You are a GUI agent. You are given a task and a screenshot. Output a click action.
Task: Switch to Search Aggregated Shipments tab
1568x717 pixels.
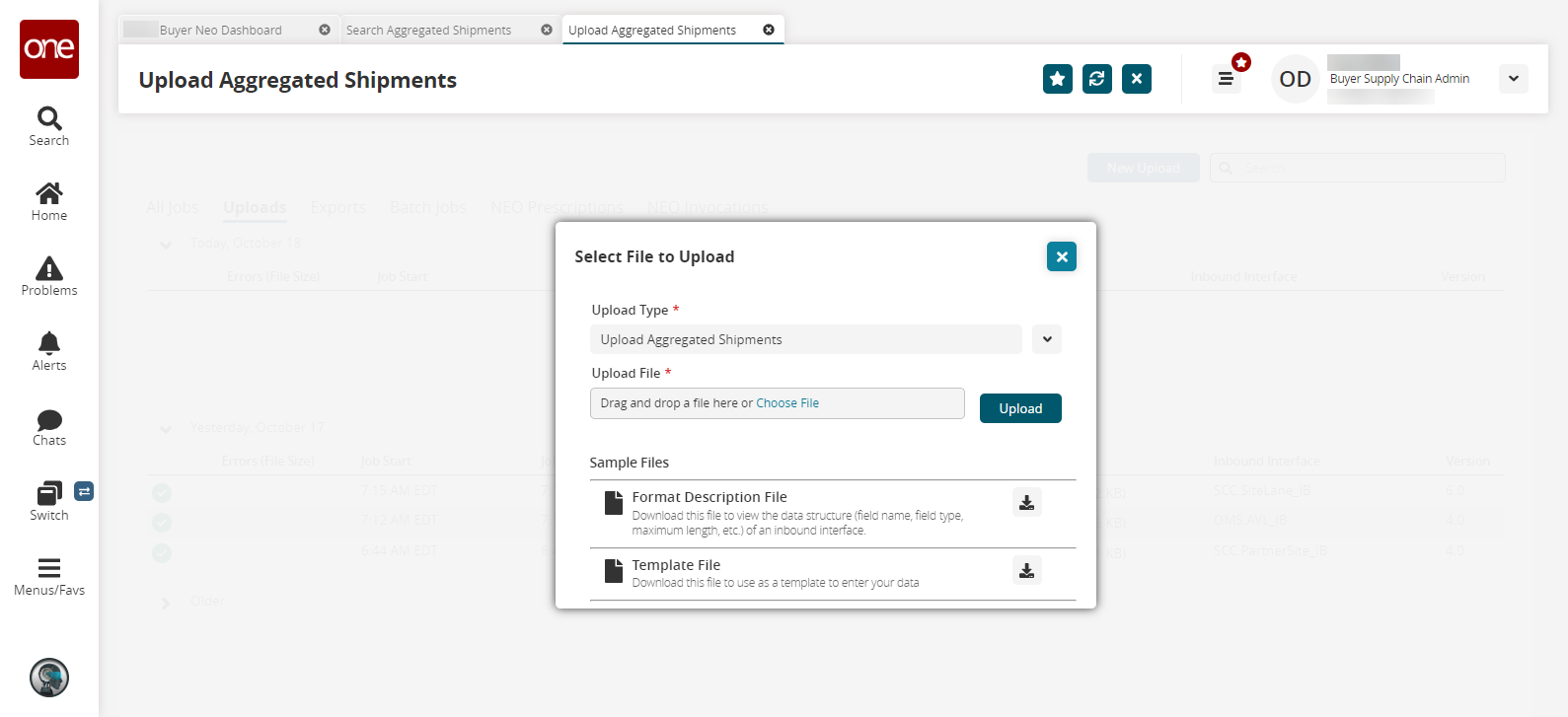click(428, 31)
